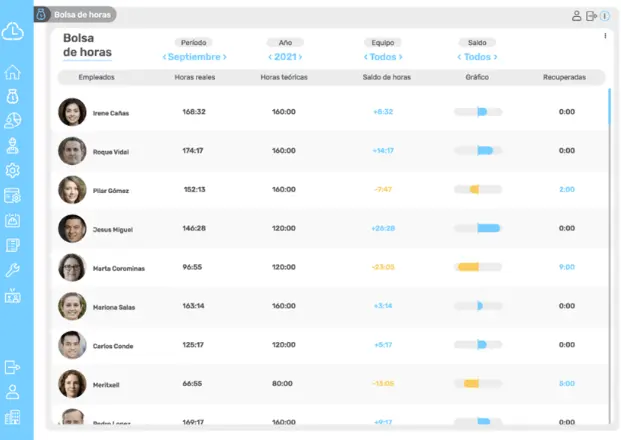The width and height of the screenshot is (621, 440).
Task: Sort by Horas reales column header
Action: [x=194, y=77]
